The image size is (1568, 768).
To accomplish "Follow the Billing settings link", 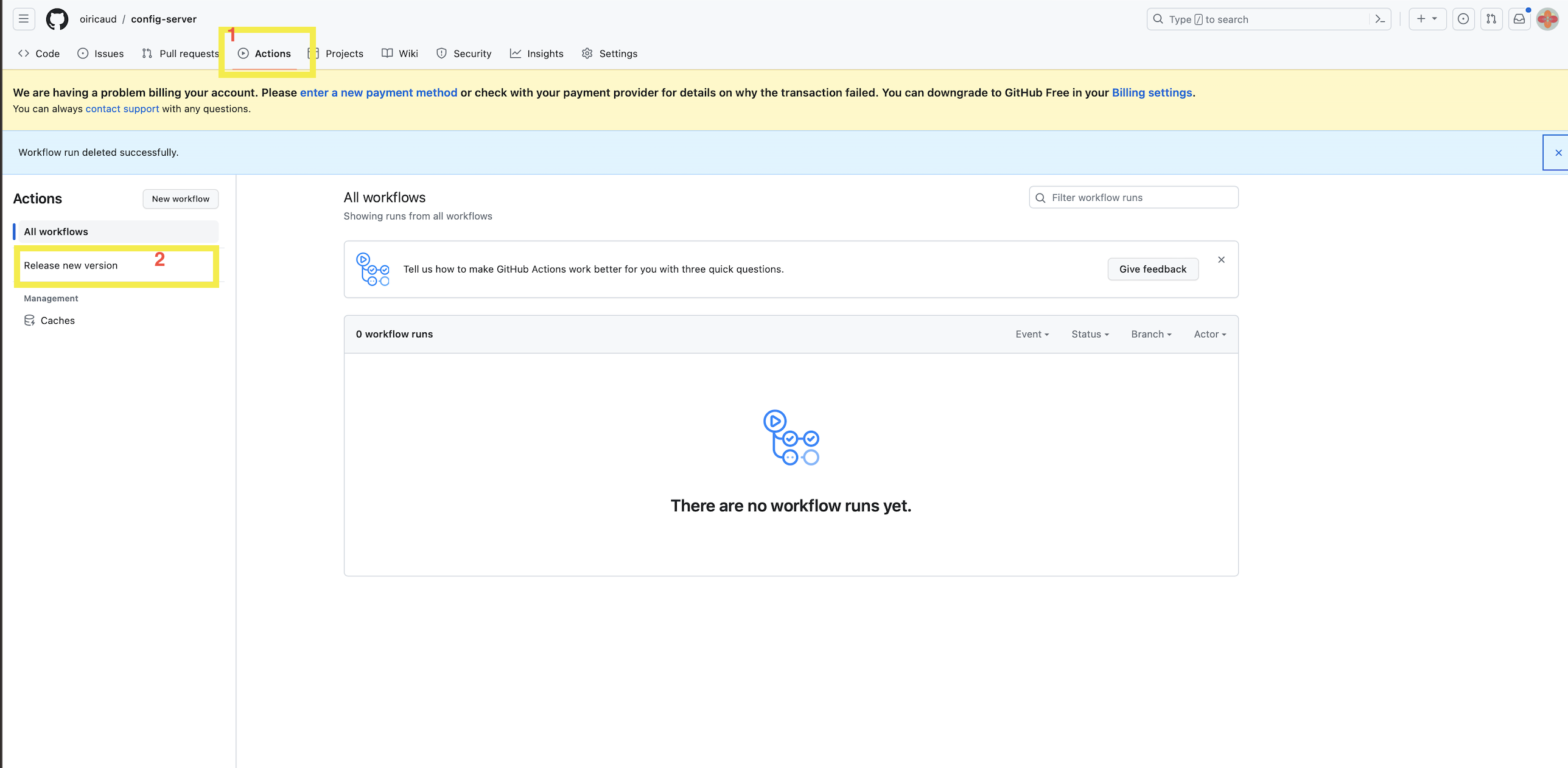I will (x=1152, y=93).
